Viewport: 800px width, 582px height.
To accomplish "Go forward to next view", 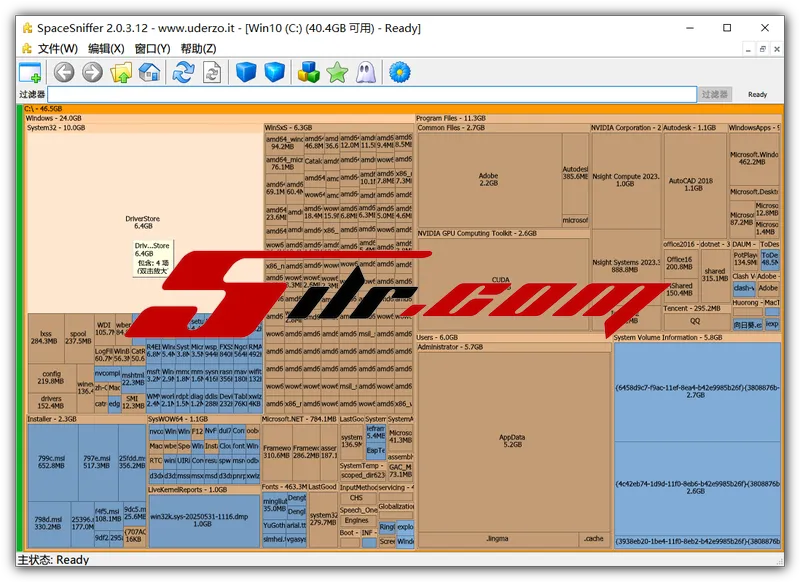I will coord(92,72).
